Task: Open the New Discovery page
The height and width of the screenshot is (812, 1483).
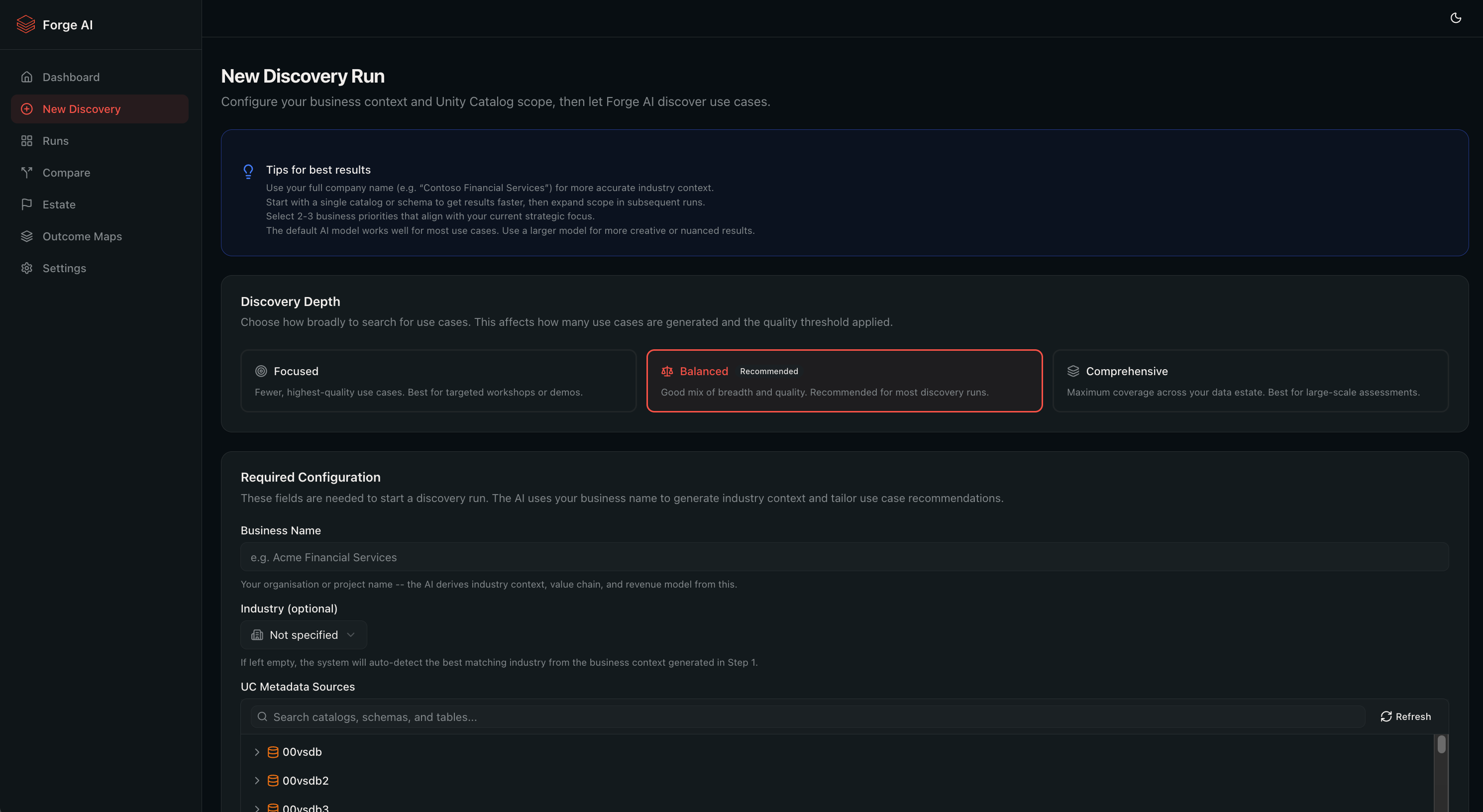Action: click(x=100, y=109)
